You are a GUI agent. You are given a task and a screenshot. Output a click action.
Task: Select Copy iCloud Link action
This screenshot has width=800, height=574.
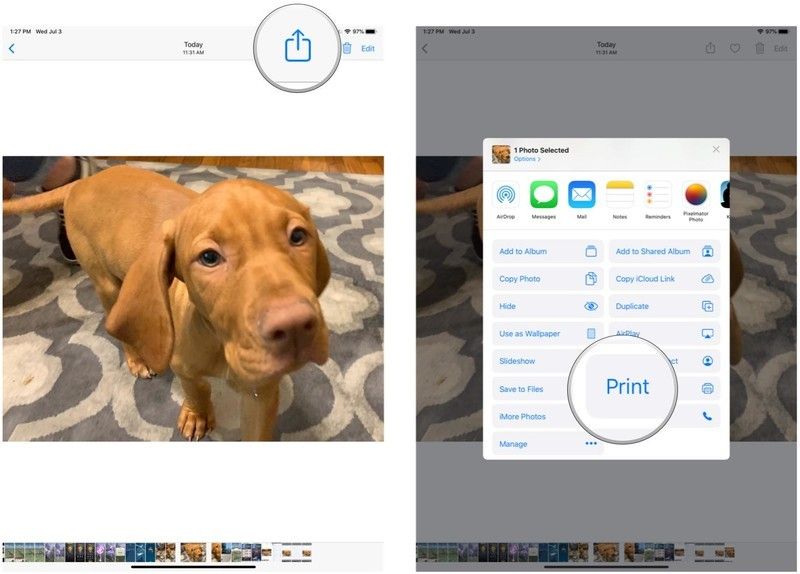pyautogui.click(x=664, y=279)
